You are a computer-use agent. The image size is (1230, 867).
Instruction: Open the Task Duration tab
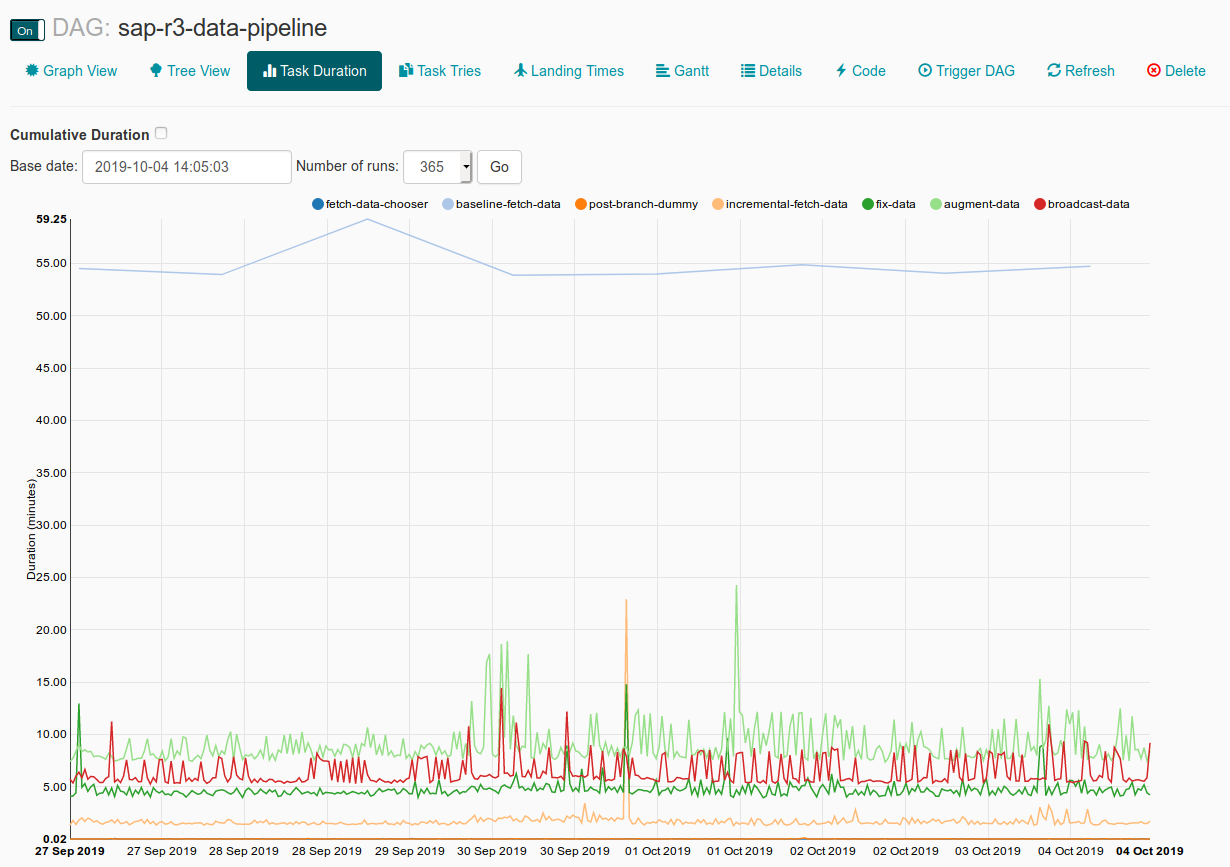314,71
